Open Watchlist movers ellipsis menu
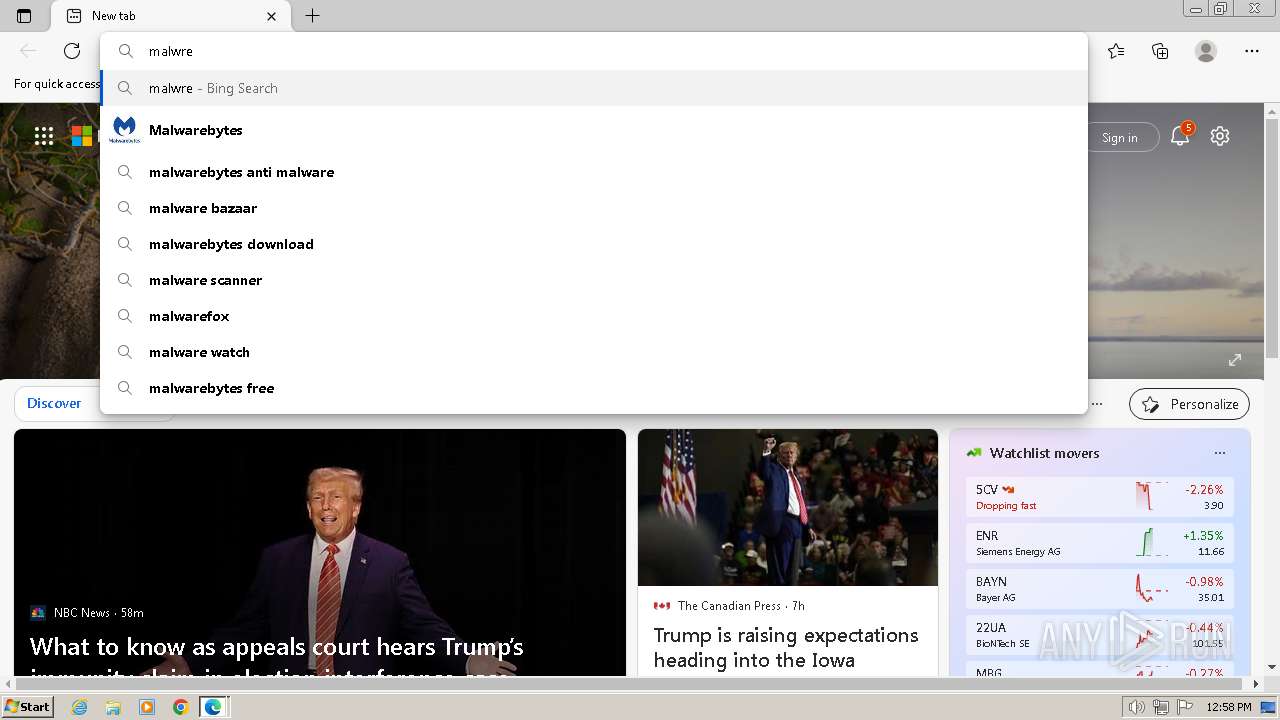This screenshot has height=720, width=1280. [x=1219, y=453]
